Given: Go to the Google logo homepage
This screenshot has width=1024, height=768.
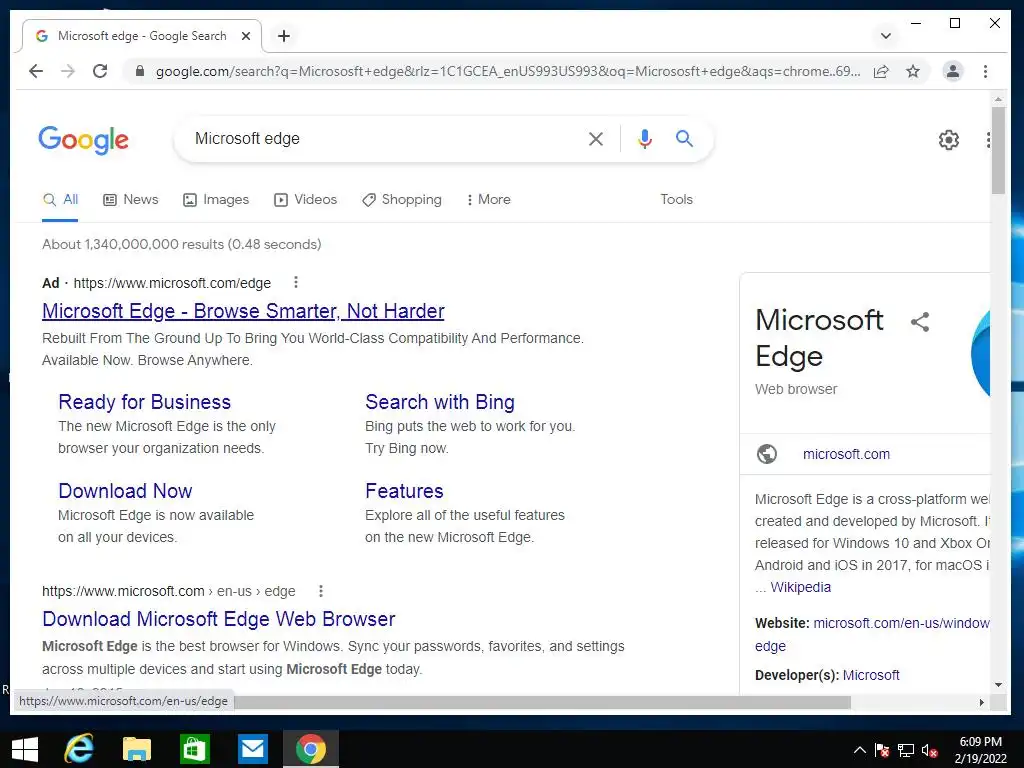Looking at the screenshot, I should tap(84, 140).
